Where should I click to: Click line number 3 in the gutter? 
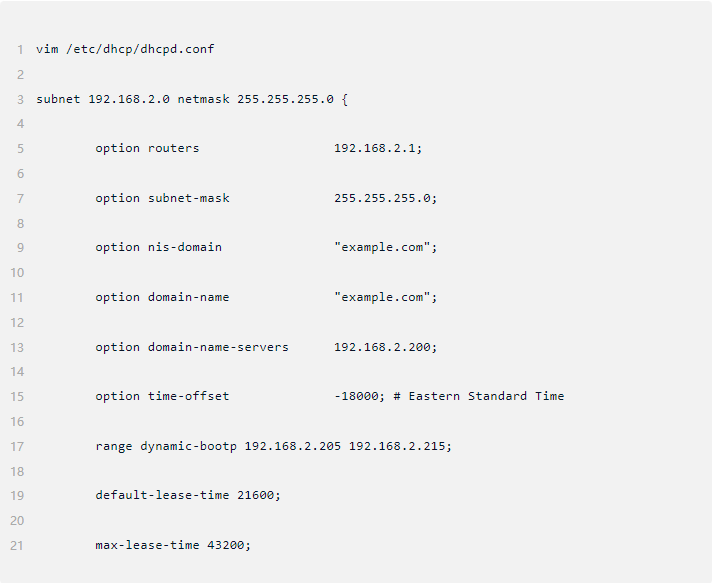tap(20, 99)
